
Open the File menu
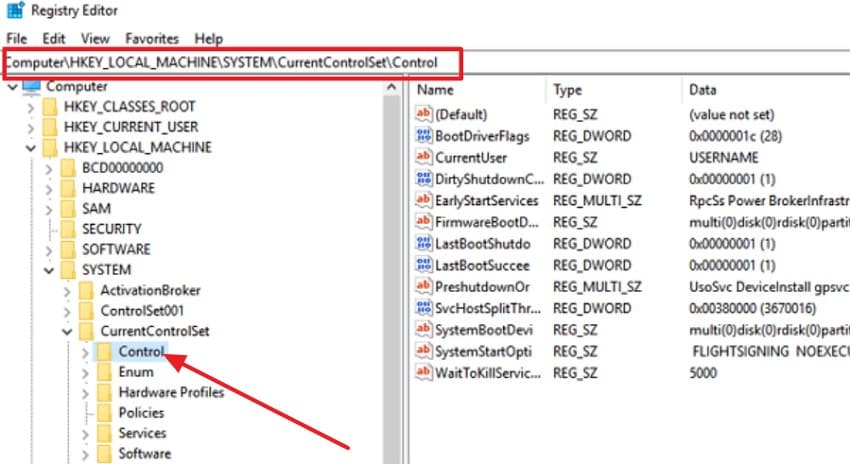[x=16, y=39]
